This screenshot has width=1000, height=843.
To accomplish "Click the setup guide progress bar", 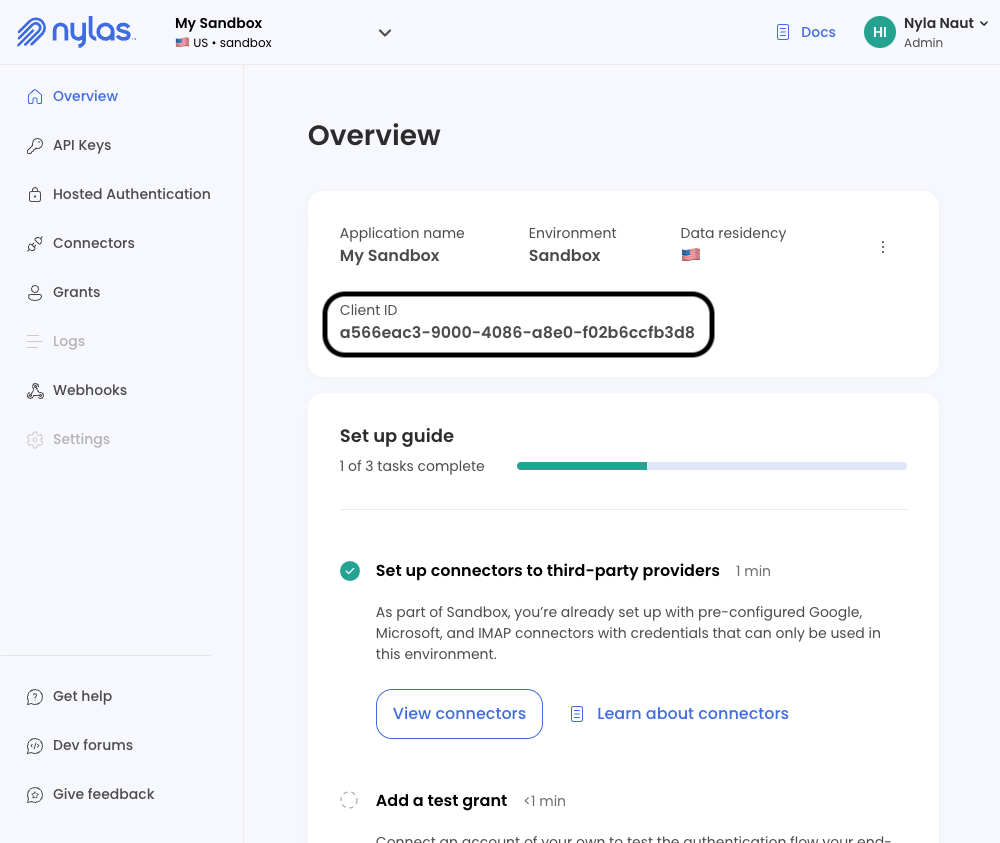I will [712, 466].
